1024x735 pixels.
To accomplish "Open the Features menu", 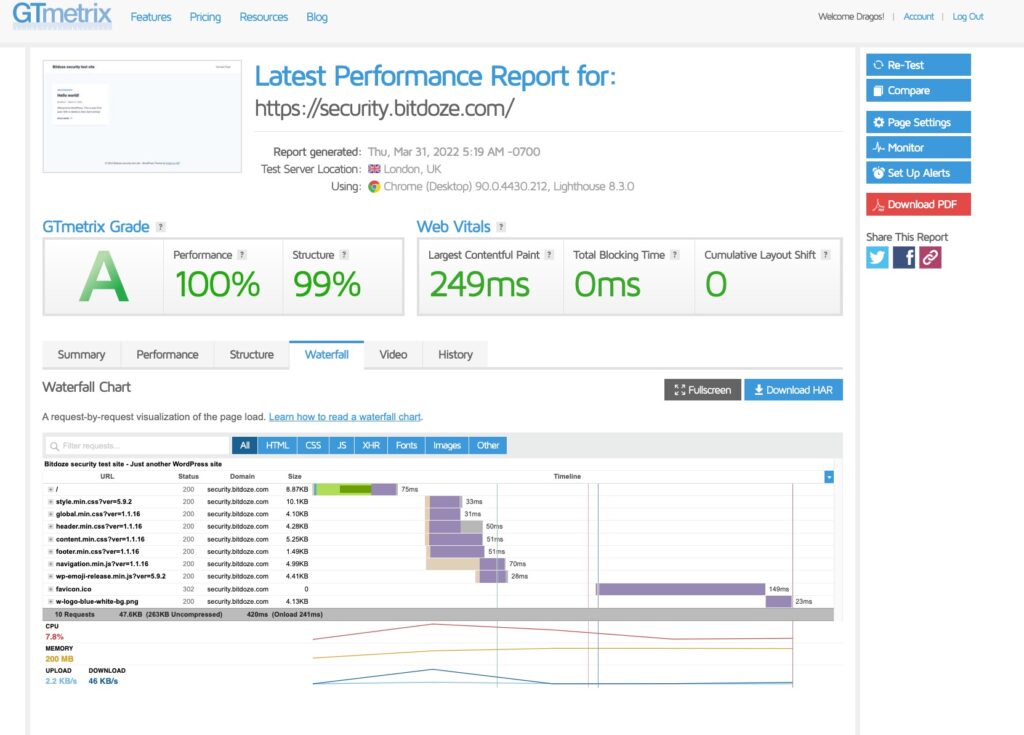I will click(151, 17).
